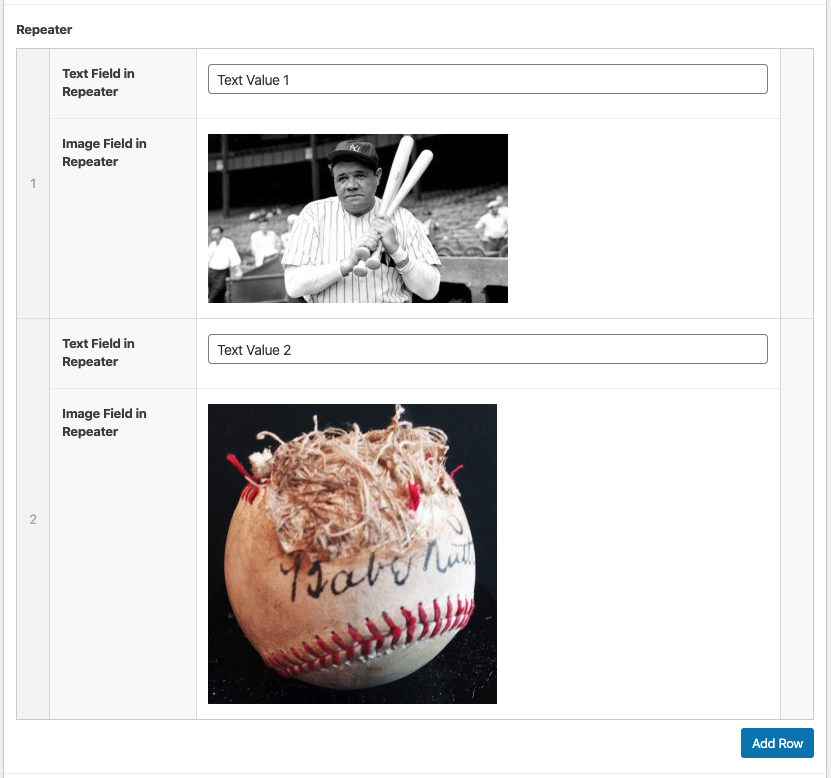Click row 1's right-side actions column
Screen dimensions: 831x778
tap(796, 184)
